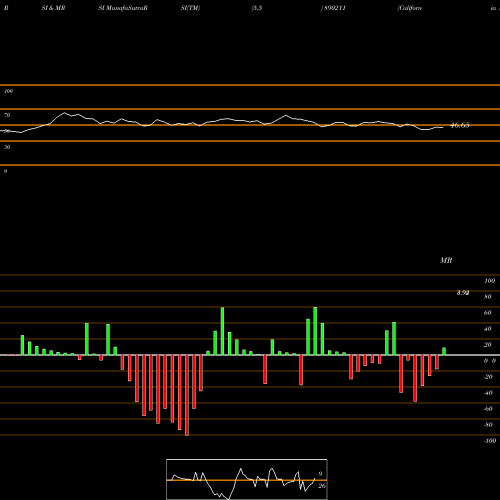Open the mini overview chart thumbnail
500x500 pixels.
[247, 479]
